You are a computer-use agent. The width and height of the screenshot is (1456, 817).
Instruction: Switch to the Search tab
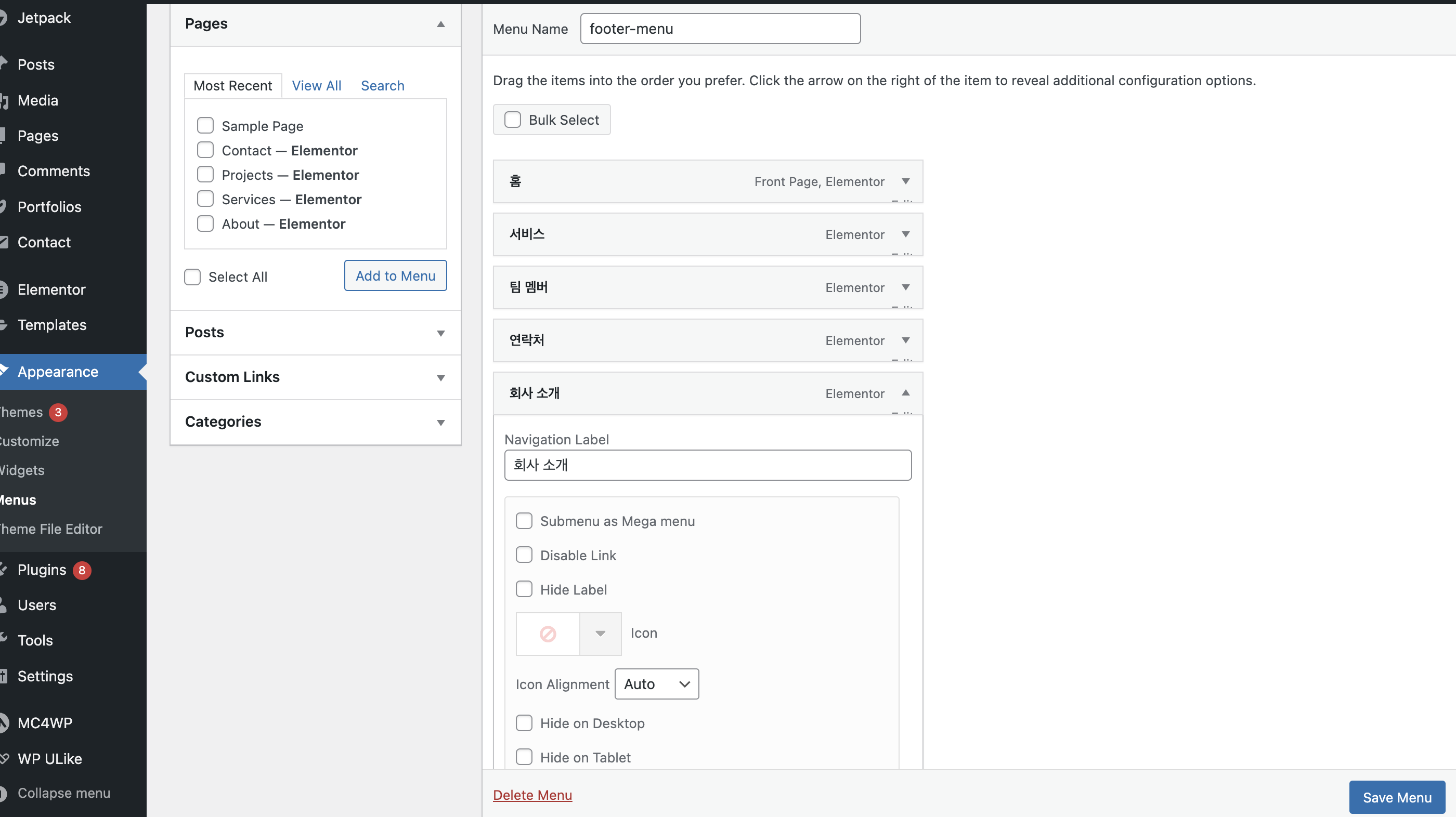click(x=383, y=86)
